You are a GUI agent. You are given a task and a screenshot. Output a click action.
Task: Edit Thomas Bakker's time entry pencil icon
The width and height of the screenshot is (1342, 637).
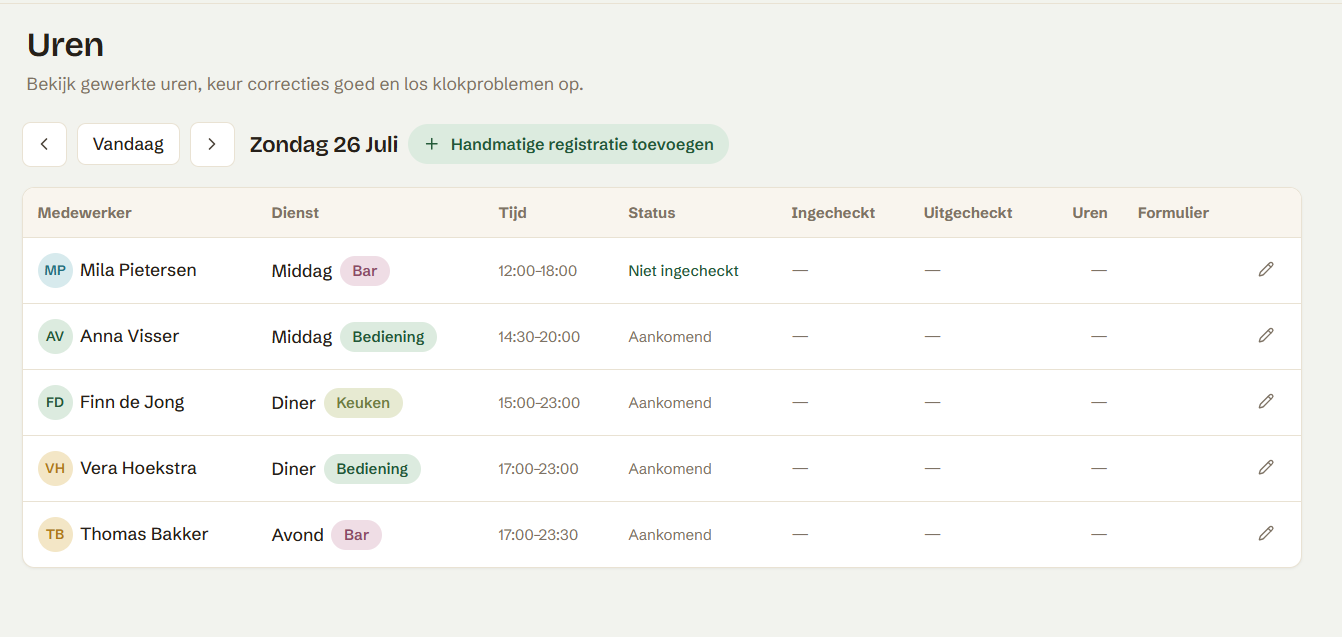(1266, 533)
